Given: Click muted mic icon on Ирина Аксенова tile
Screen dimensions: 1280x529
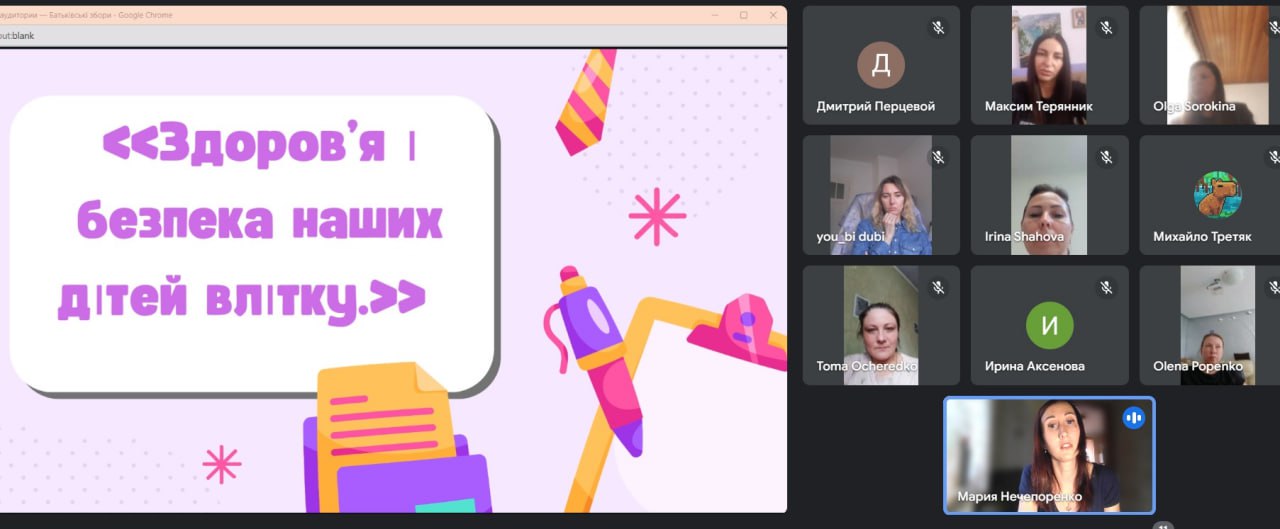Looking at the screenshot, I should point(1106,288).
